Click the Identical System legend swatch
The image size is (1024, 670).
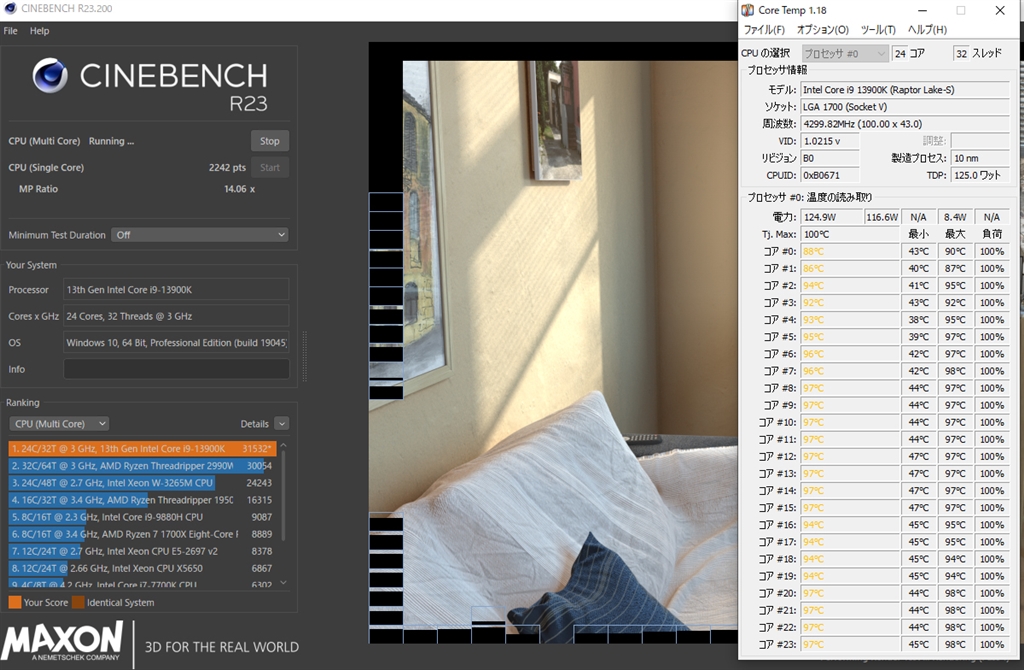point(78,602)
